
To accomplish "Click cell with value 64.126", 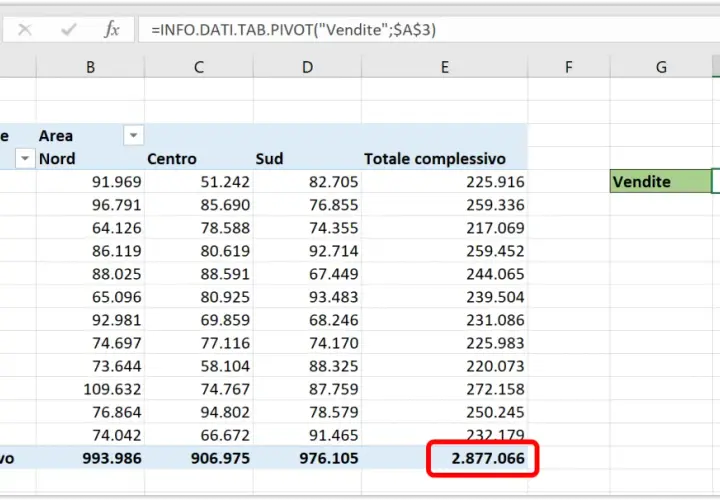I will pos(90,228).
